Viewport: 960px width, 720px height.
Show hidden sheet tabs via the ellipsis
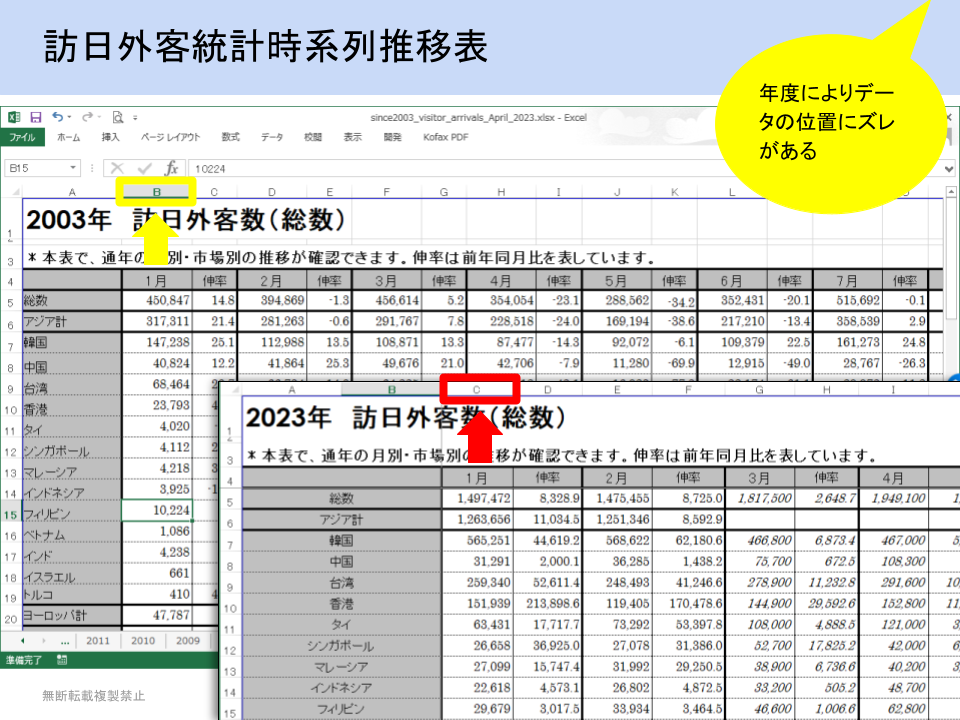(x=64, y=641)
